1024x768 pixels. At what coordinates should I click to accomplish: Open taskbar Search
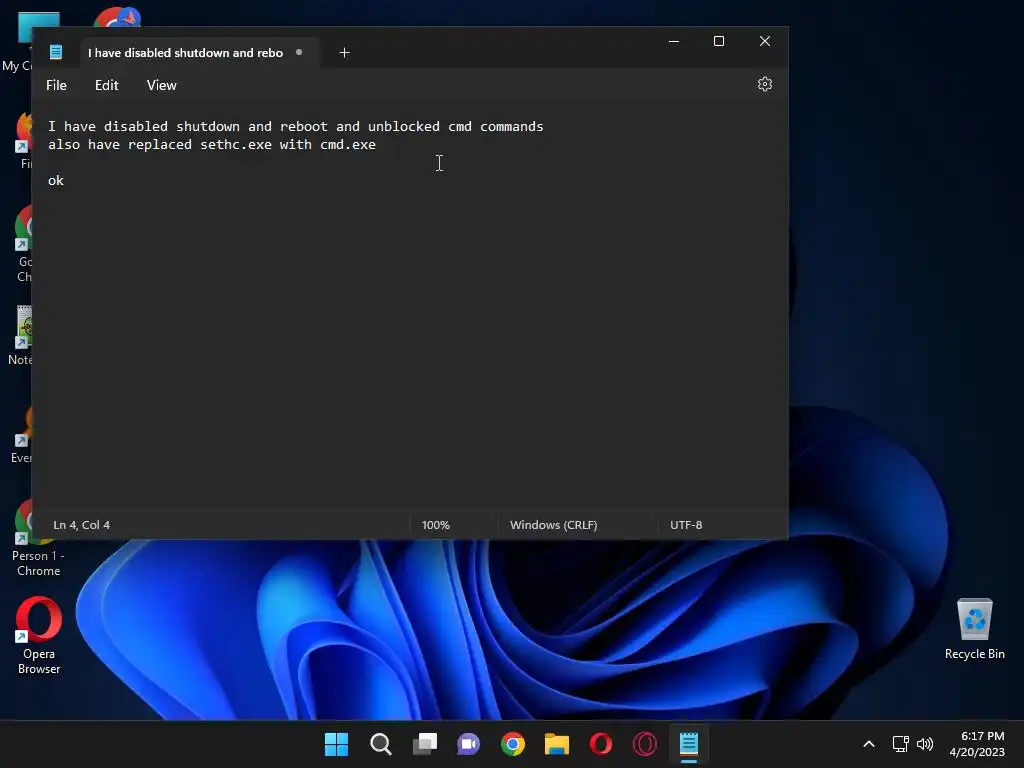tap(381, 744)
